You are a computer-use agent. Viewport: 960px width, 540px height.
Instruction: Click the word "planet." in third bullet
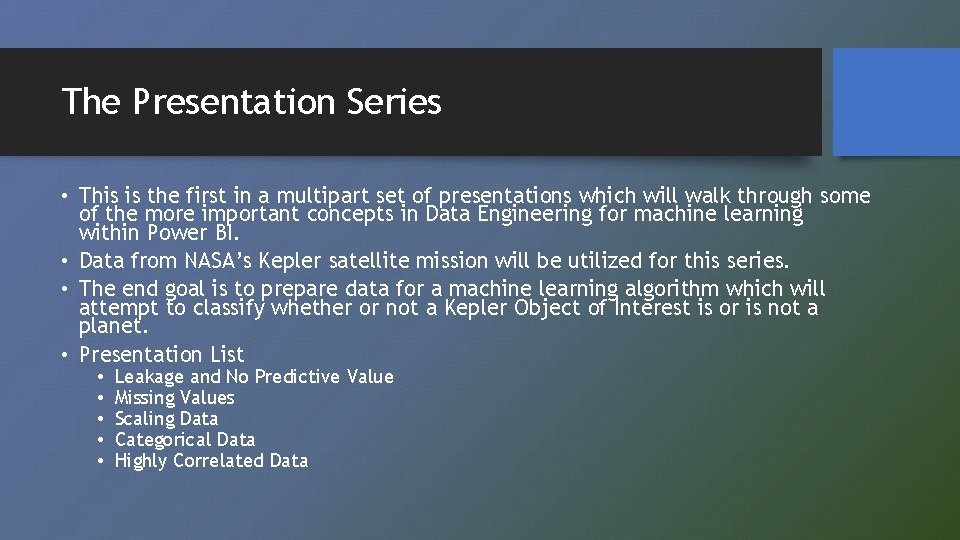click(113, 326)
